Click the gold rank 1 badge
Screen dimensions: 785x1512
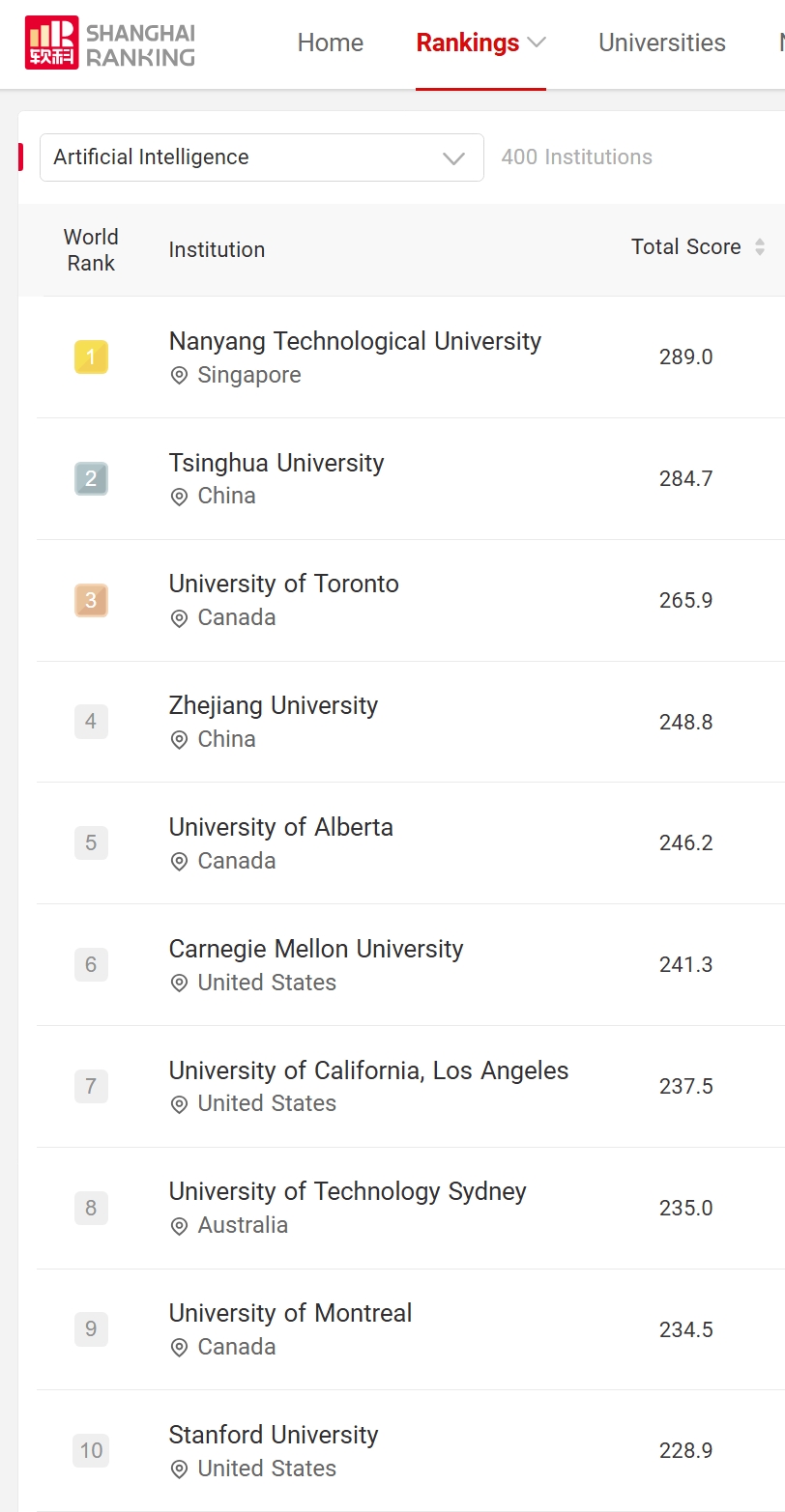91,357
